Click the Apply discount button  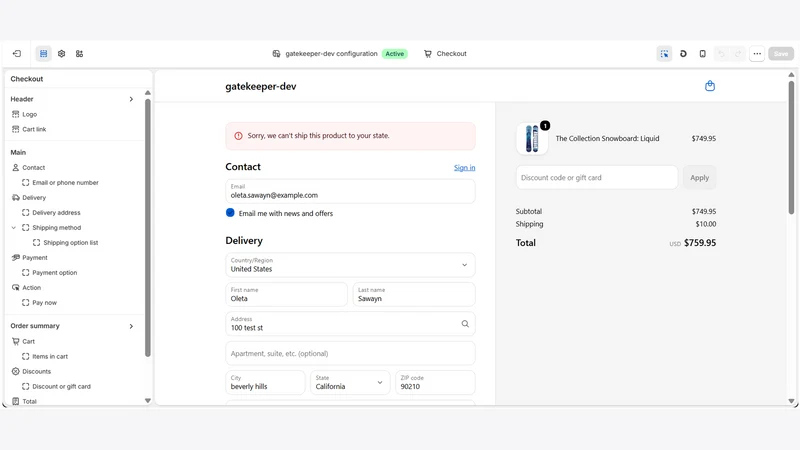(x=699, y=178)
